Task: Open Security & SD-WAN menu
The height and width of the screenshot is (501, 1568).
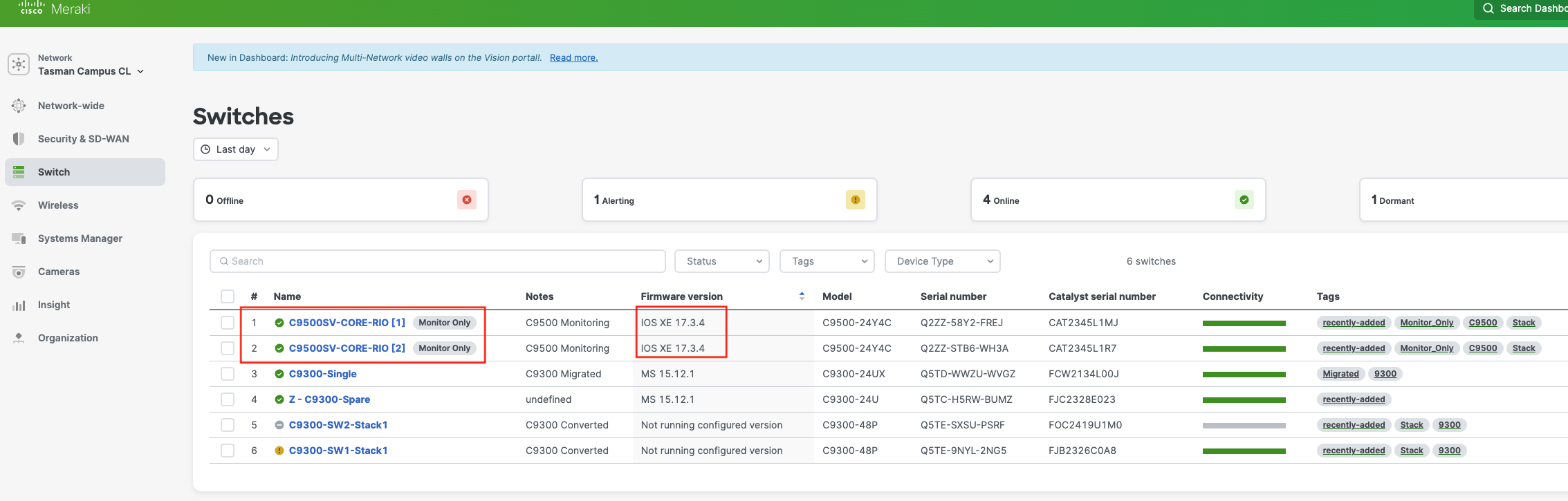Action: (x=84, y=139)
